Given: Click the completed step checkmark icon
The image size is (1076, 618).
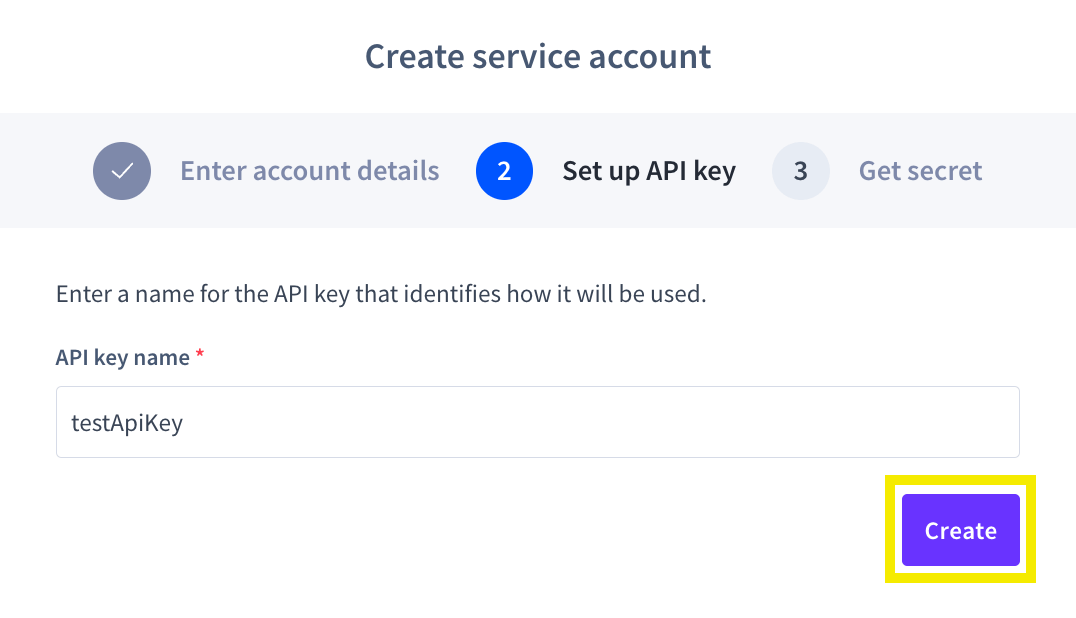Looking at the screenshot, I should [x=122, y=171].
